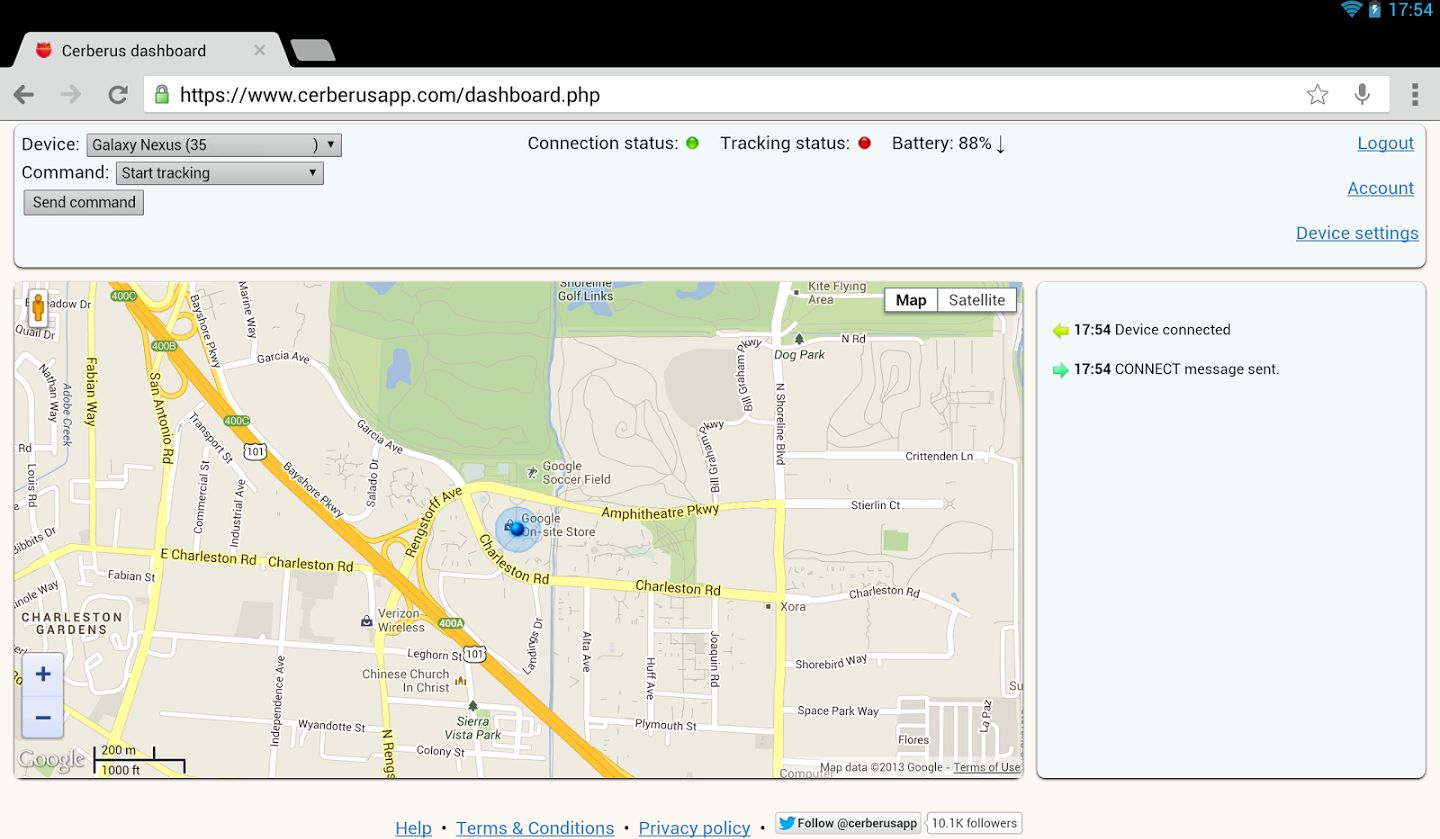The image size is (1440, 839).
Task: Click the green padlock security icon
Action: point(161,95)
